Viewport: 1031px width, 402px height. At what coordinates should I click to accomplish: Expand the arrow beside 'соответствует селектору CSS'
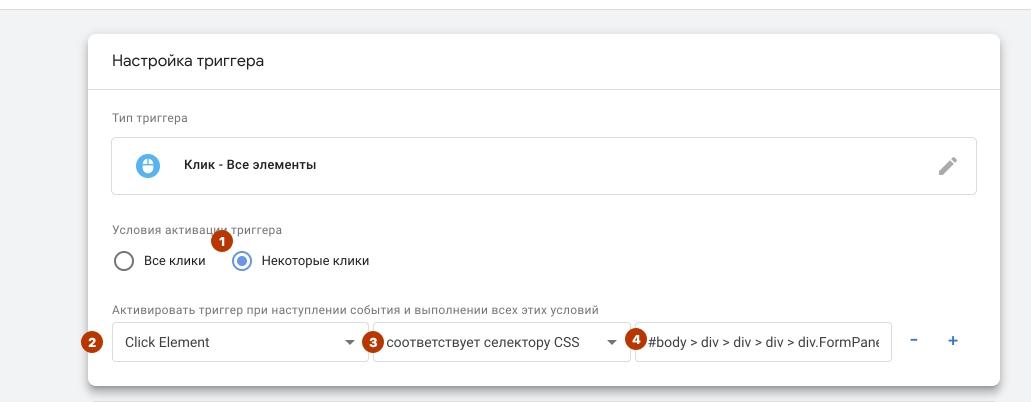point(611,343)
